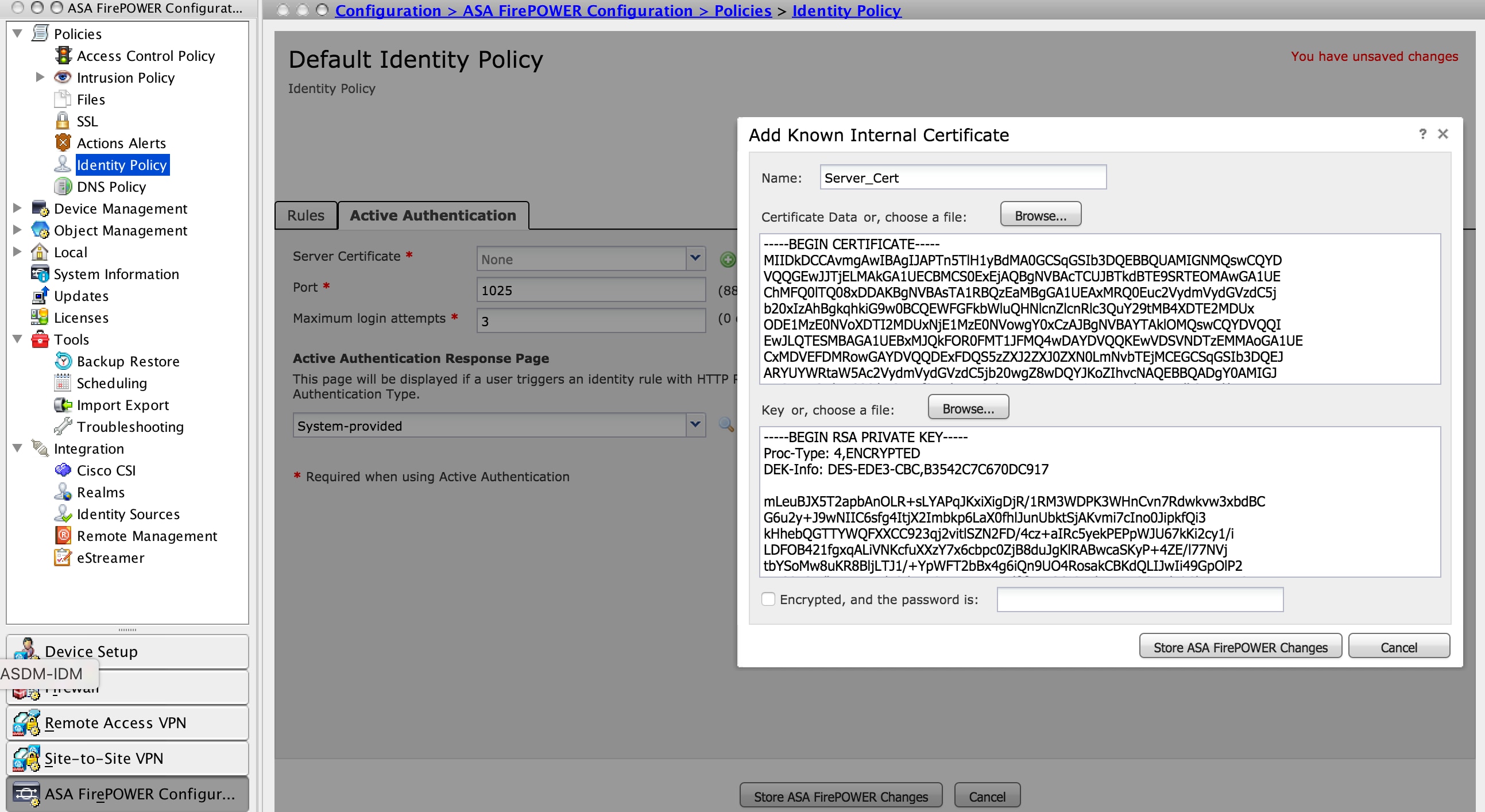Browse for a key file
The height and width of the screenshot is (812, 1485).
pyautogui.click(x=969, y=408)
